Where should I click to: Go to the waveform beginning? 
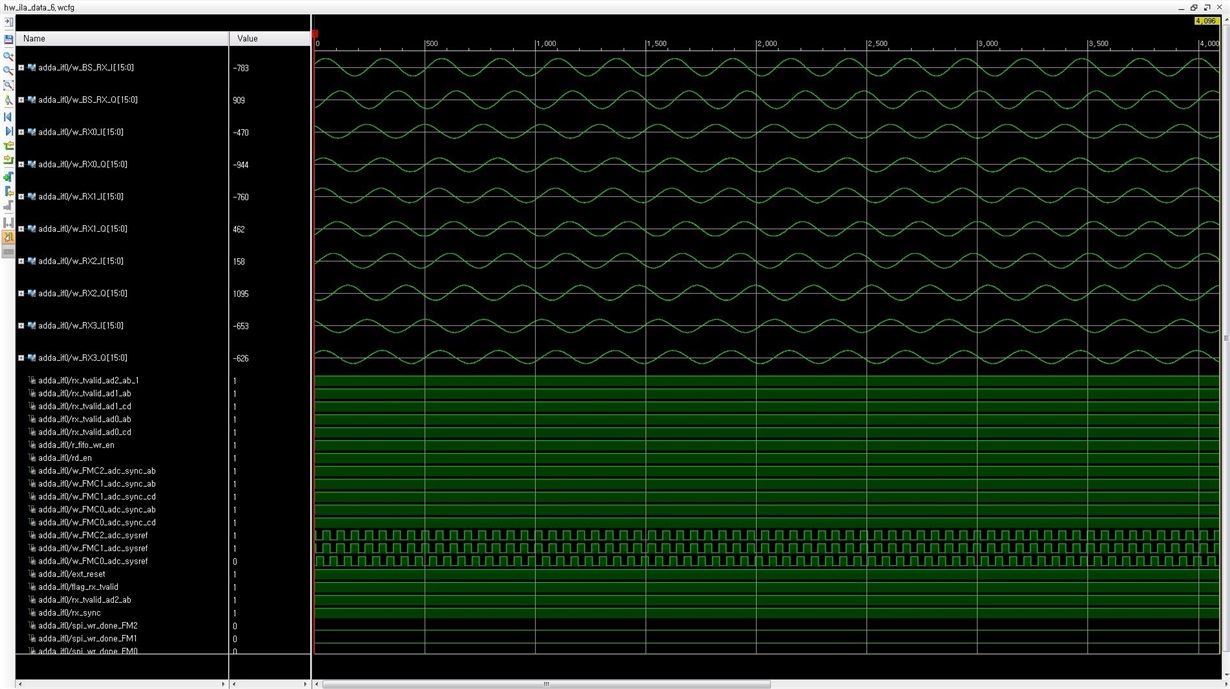tap(8, 116)
